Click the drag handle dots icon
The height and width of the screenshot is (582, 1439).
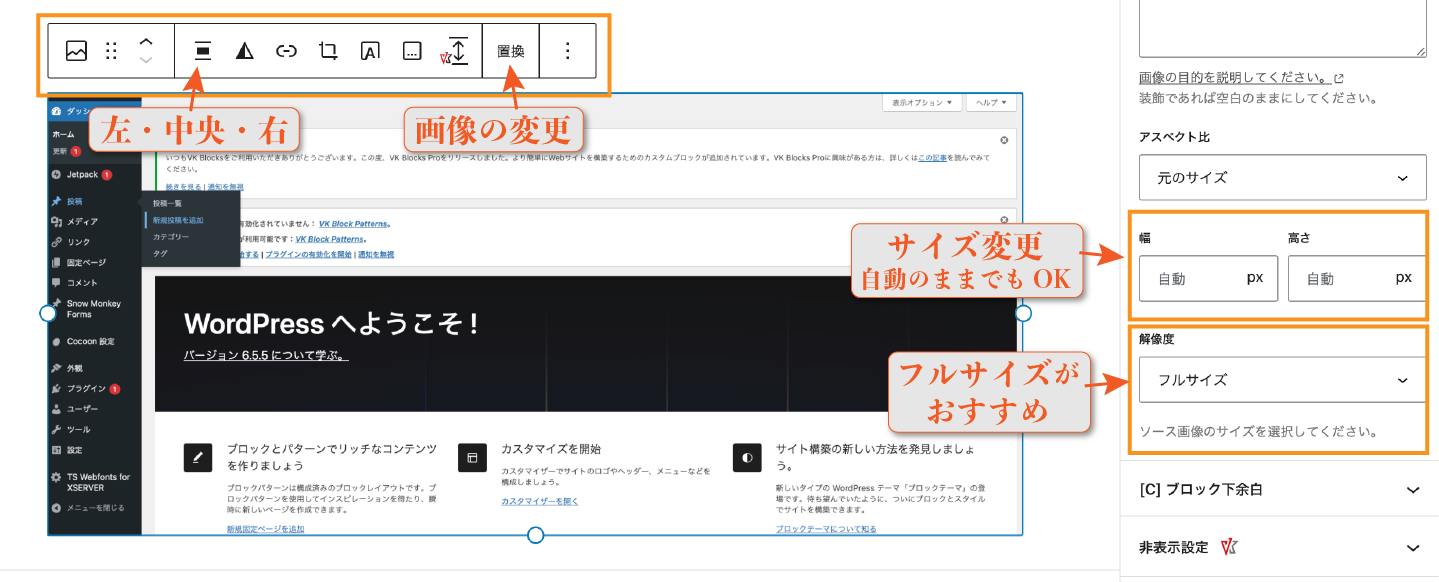click(x=112, y=51)
